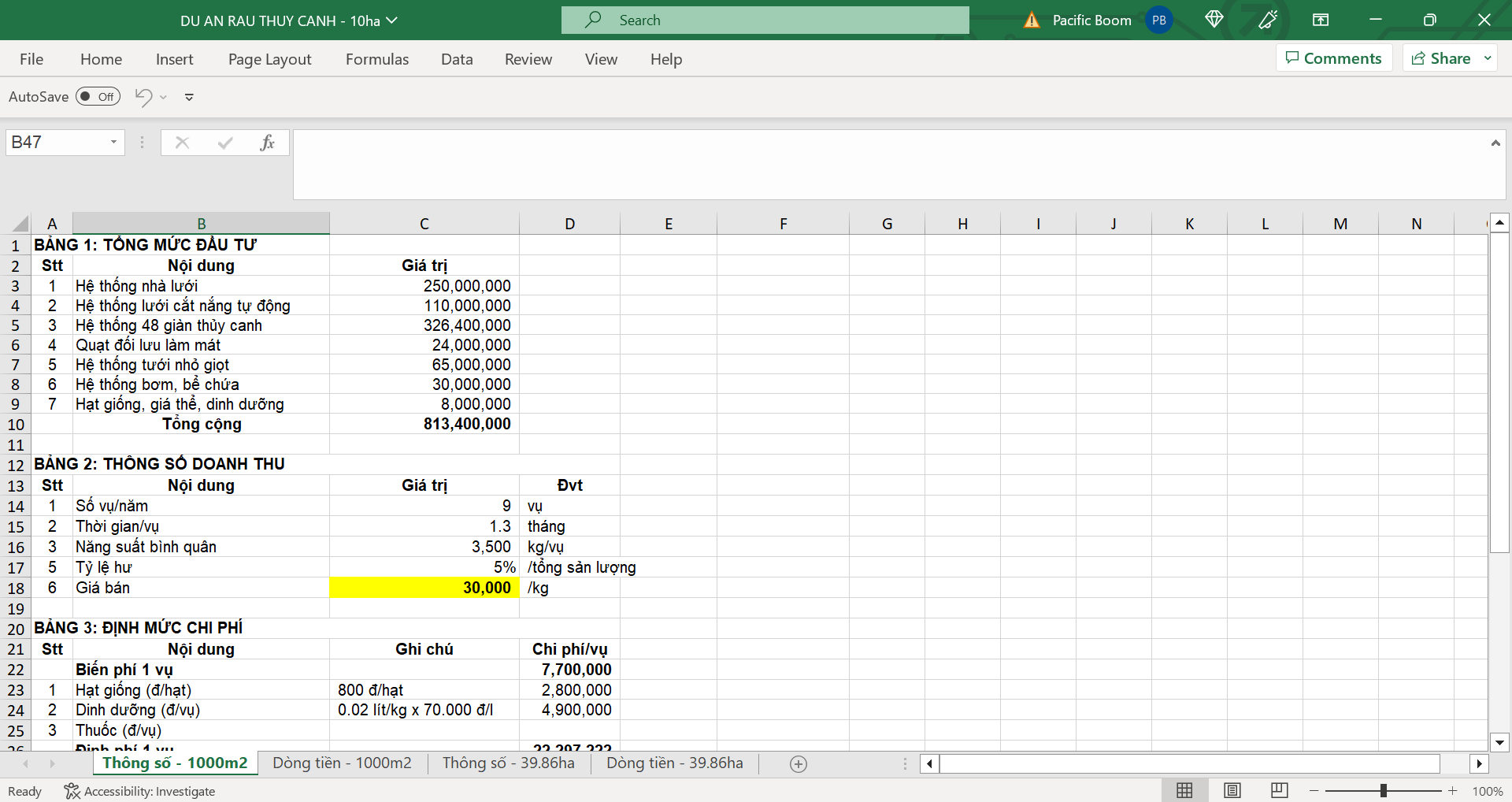Click the Undo arrow icon
Image resolution: width=1512 pixels, height=802 pixels.
tap(143, 97)
